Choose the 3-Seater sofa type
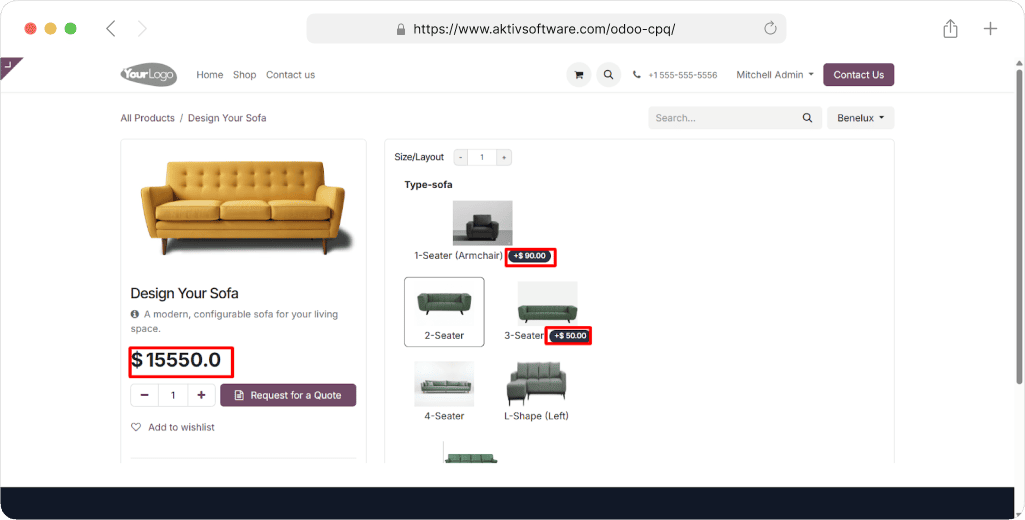This screenshot has height=520, width=1025. (546, 305)
